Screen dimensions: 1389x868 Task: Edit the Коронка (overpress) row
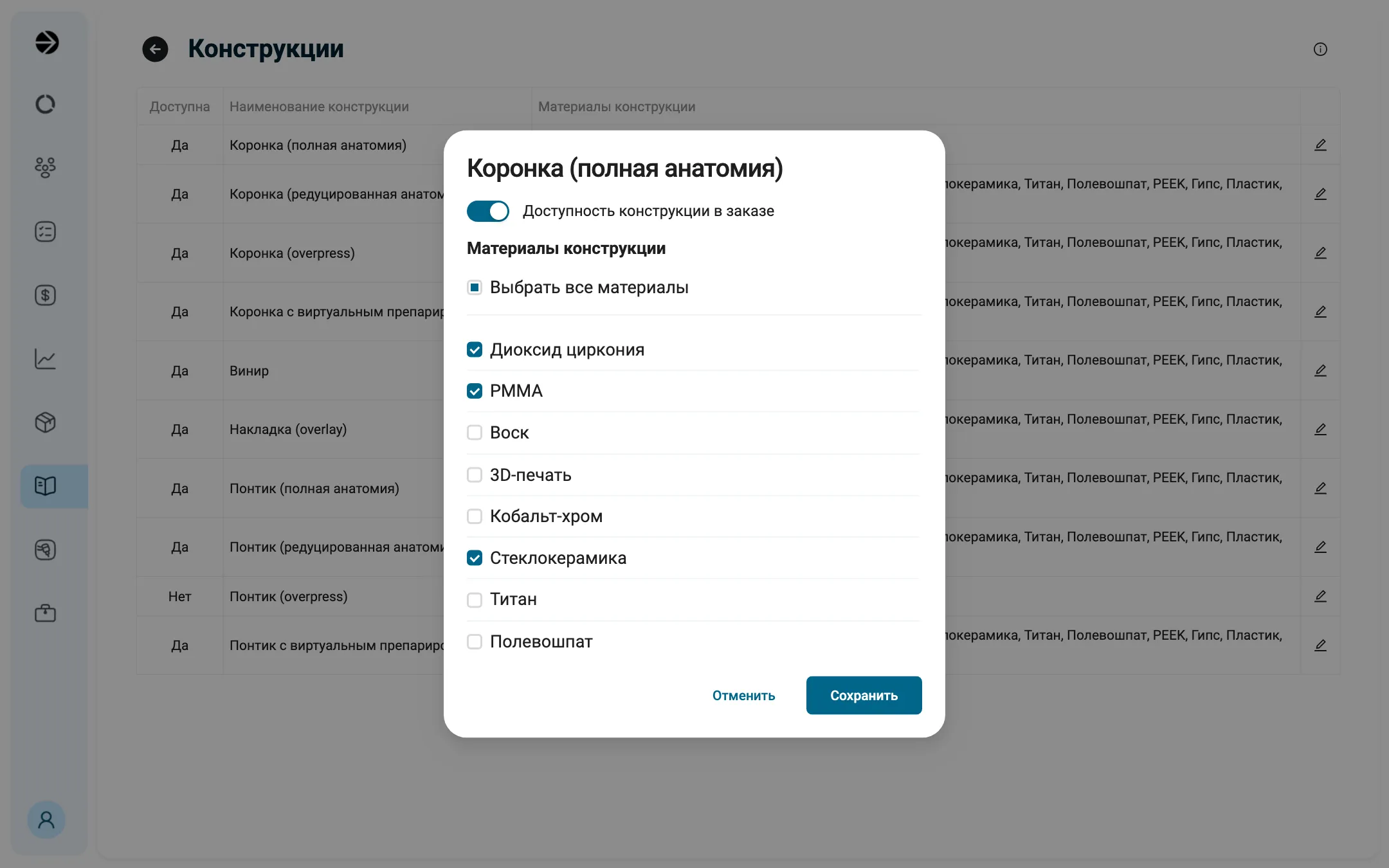1320,253
